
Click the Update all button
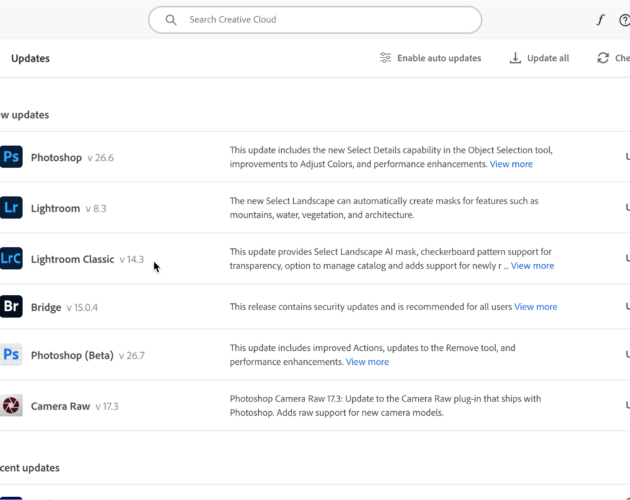[x=539, y=58]
